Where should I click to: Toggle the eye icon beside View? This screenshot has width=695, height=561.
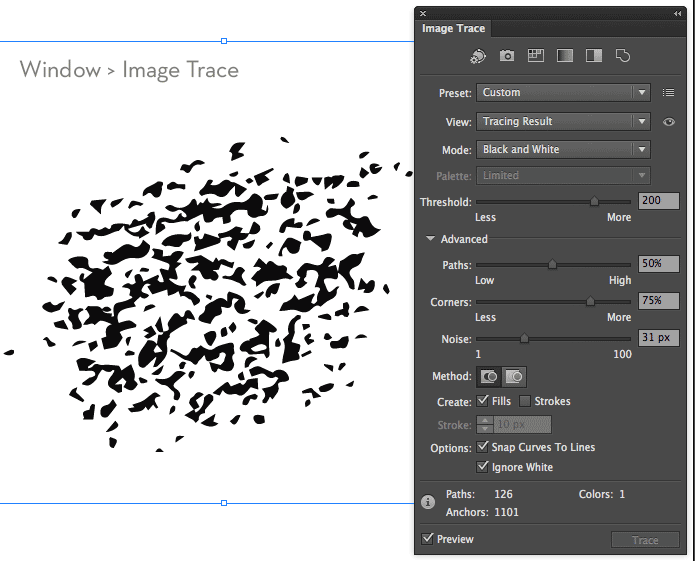669,122
